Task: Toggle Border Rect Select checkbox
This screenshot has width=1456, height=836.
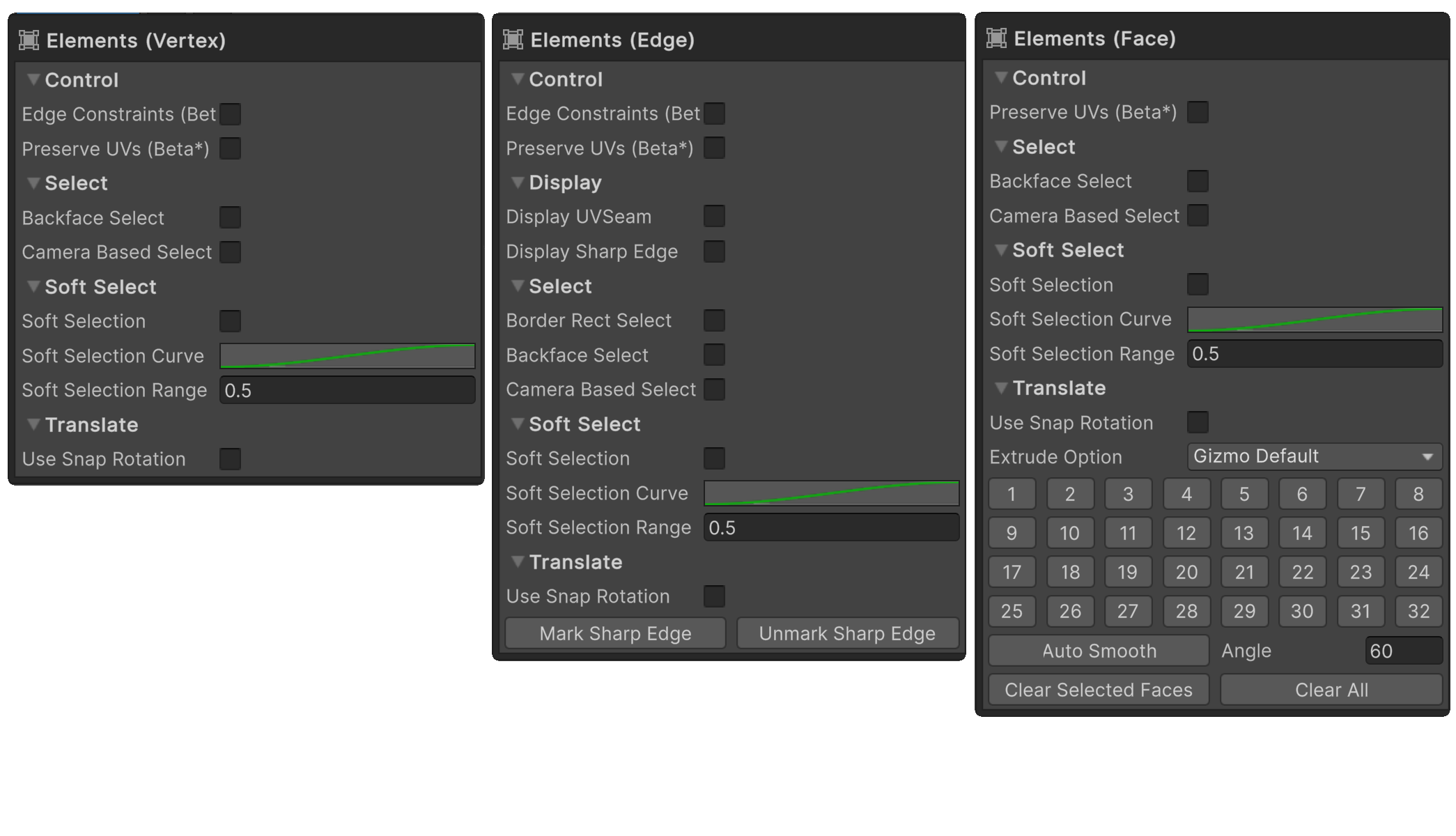Action: 714,320
